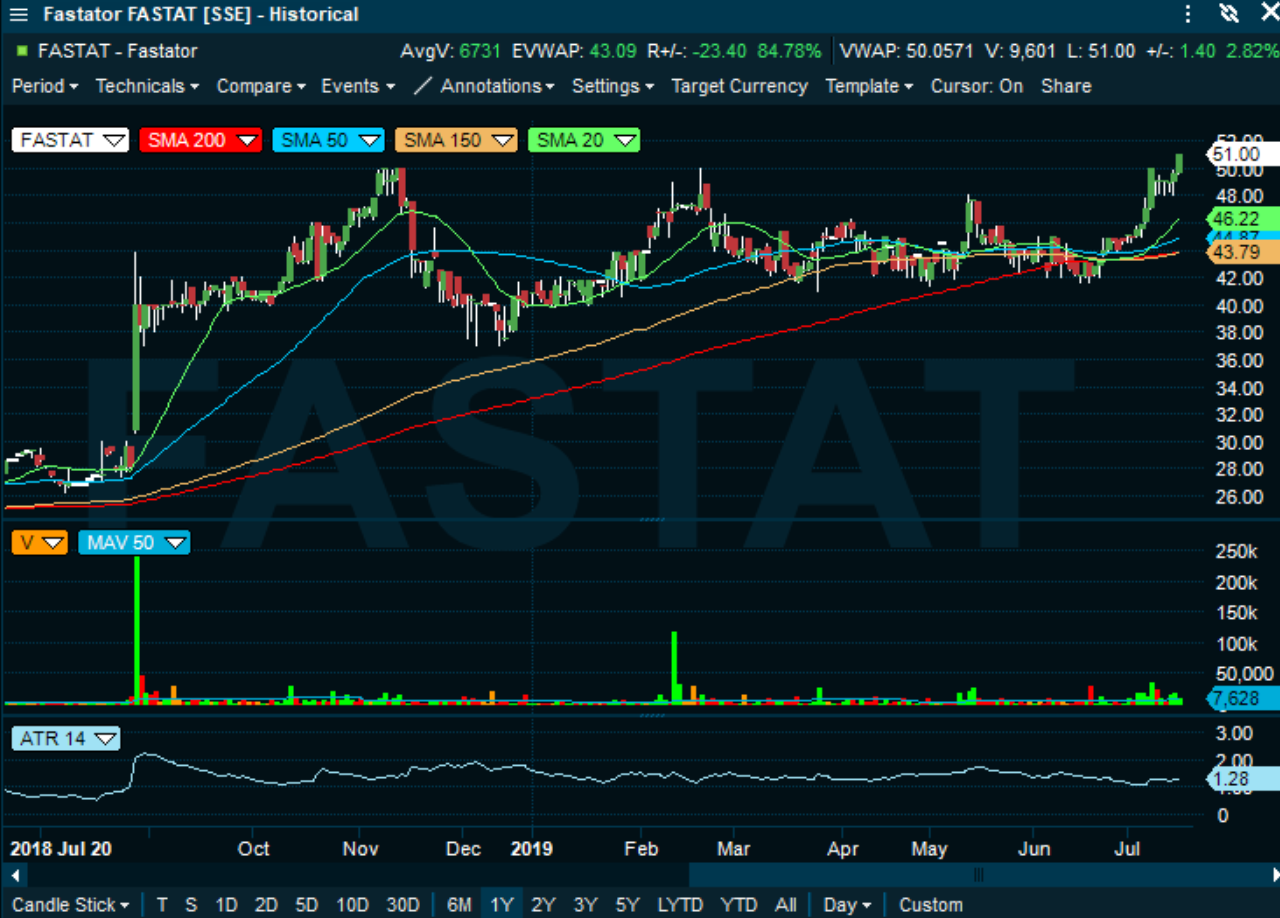This screenshot has height=918, width=1280.
Task: Open the Candle Stick chart type dropdown
Action: pos(70,905)
